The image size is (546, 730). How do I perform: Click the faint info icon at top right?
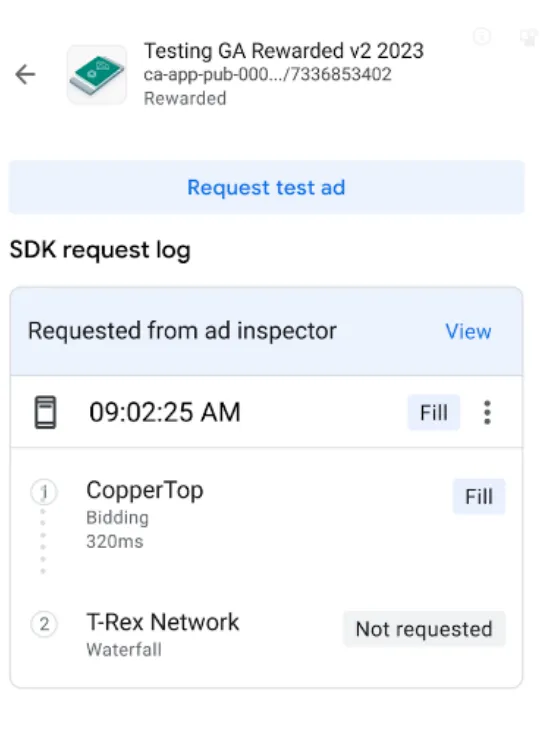tap(482, 36)
